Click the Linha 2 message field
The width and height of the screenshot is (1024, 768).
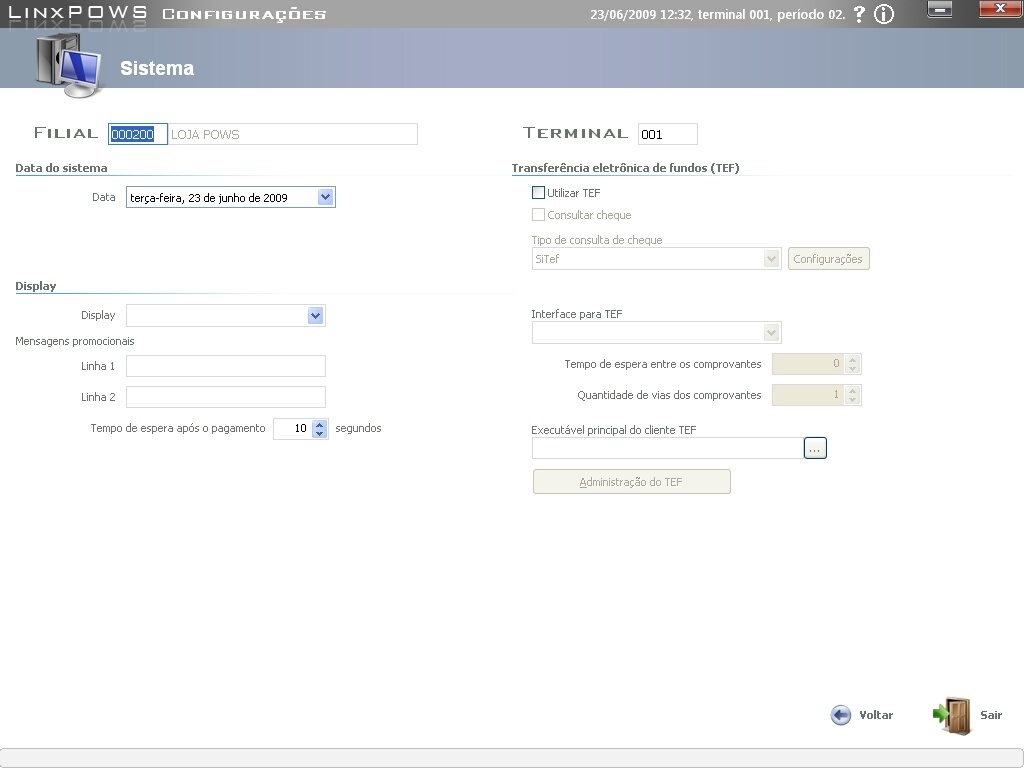click(x=226, y=397)
